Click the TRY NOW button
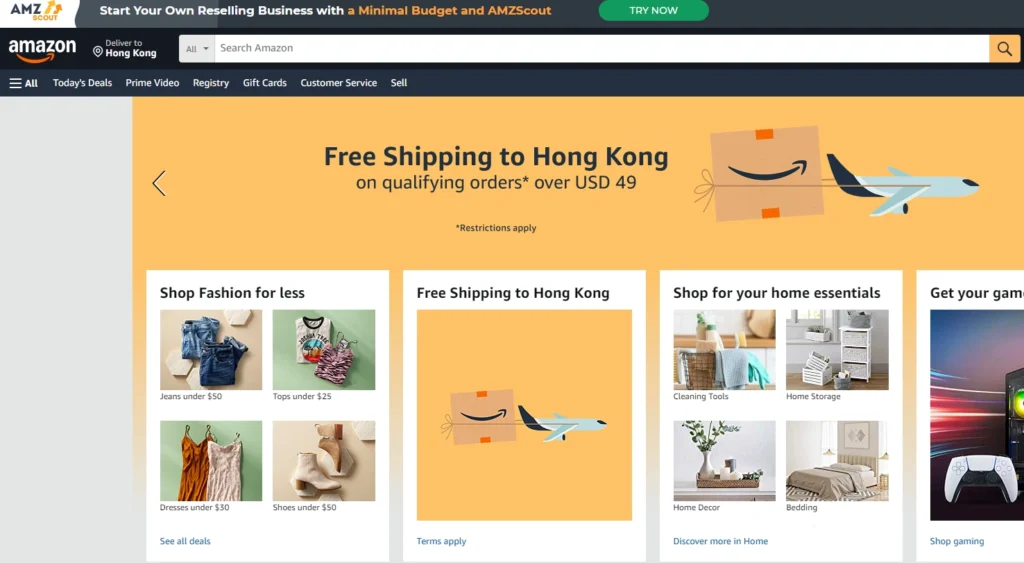Viewport: 1024px width, 563px height. (653, 10)
